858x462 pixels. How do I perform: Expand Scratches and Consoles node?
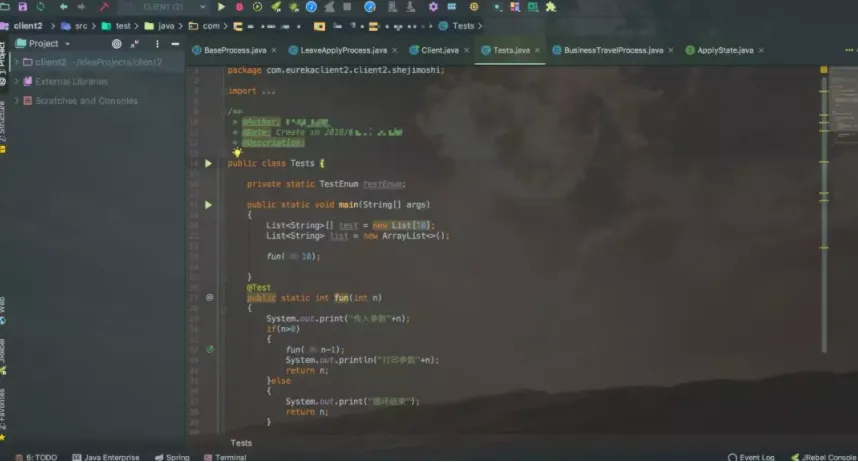coord(16,101)
